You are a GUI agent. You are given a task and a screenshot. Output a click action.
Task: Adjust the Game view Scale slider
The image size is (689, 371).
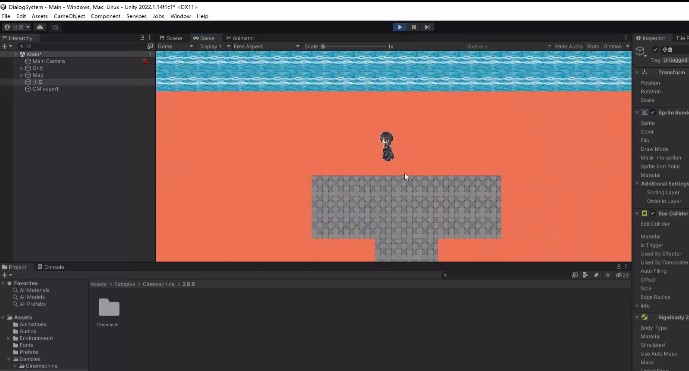click(354, 46)
